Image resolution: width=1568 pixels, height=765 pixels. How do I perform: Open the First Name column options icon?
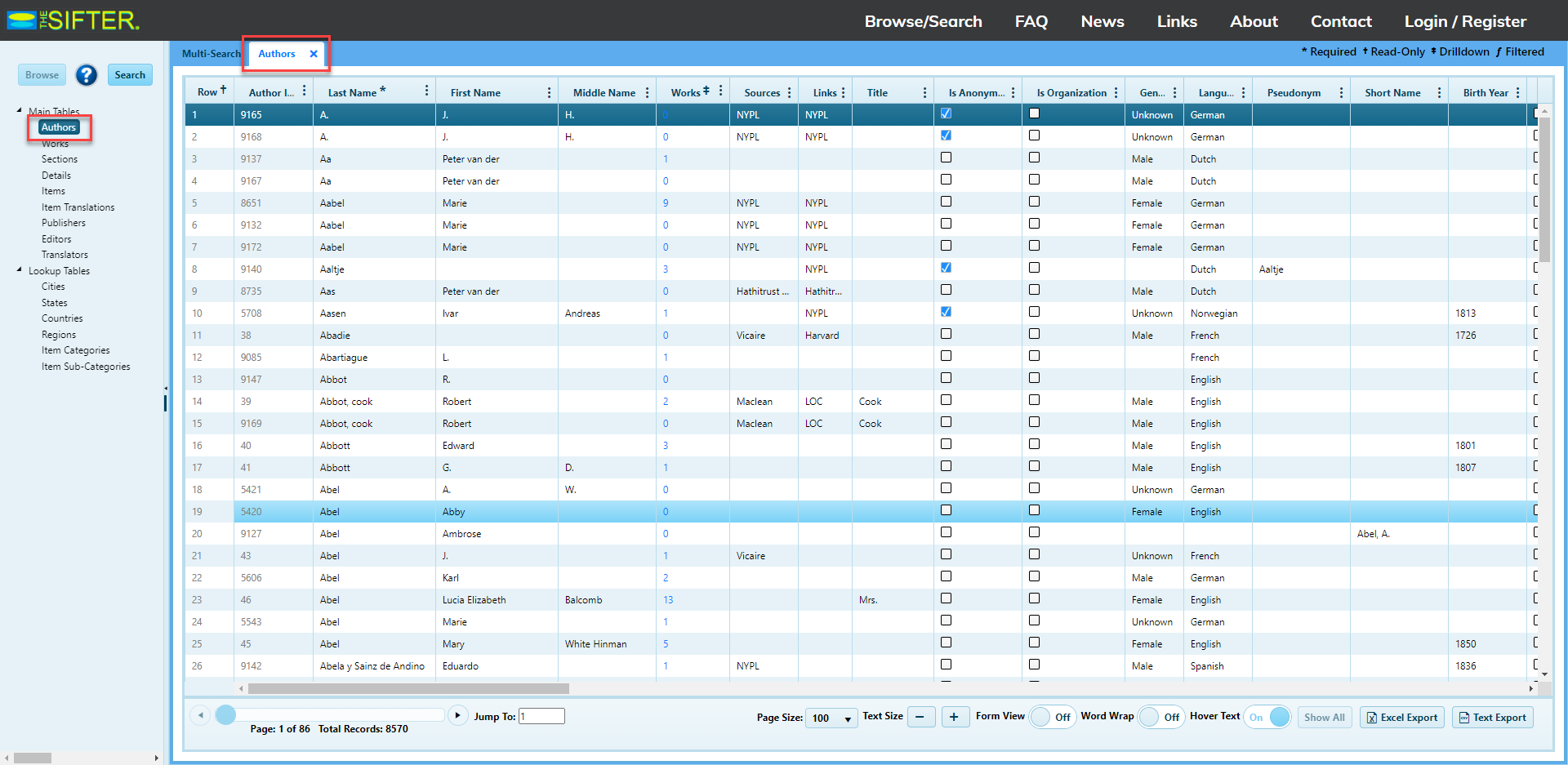point(549,93)
